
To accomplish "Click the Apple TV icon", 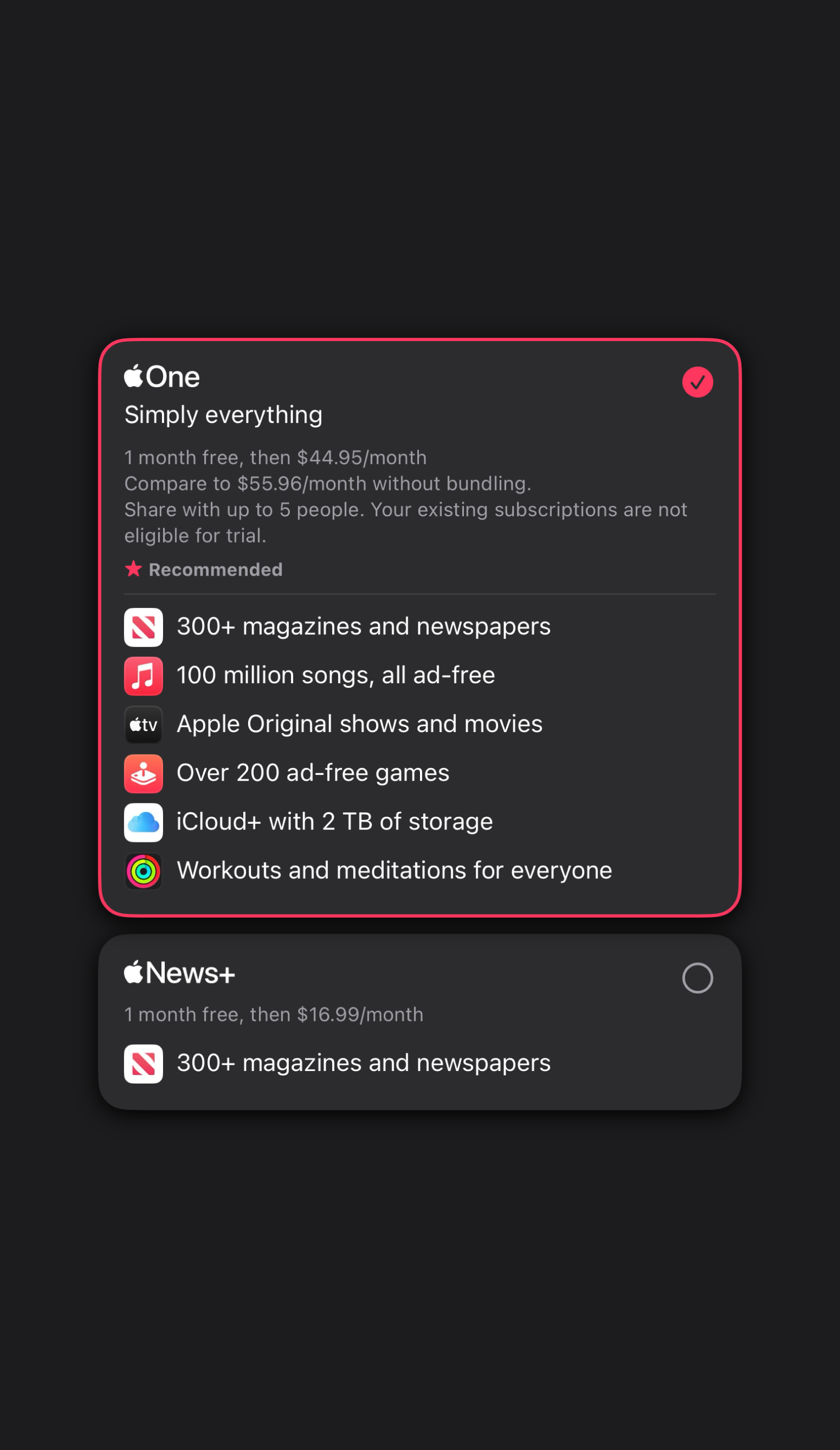I will (143, 724).
